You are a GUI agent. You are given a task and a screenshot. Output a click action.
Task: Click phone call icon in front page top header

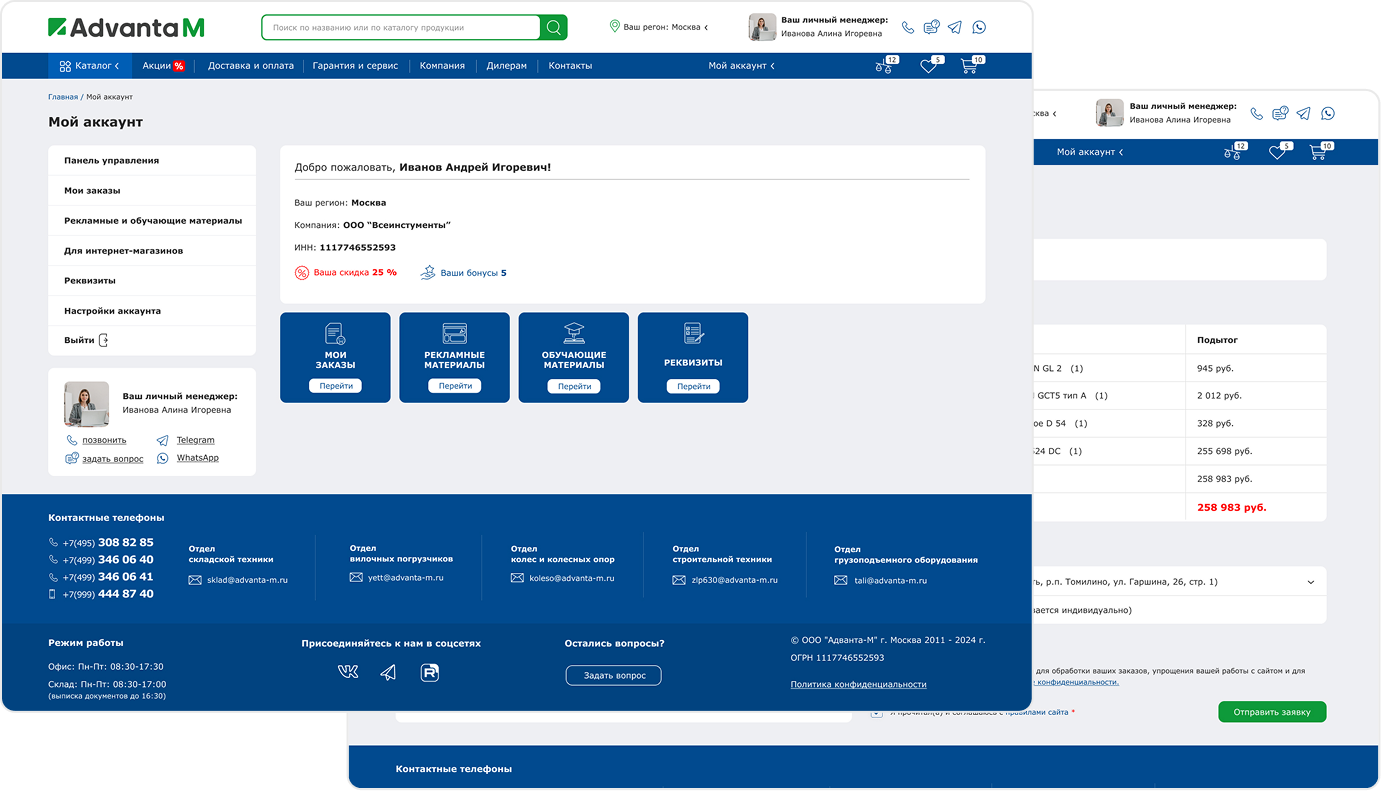908,28
